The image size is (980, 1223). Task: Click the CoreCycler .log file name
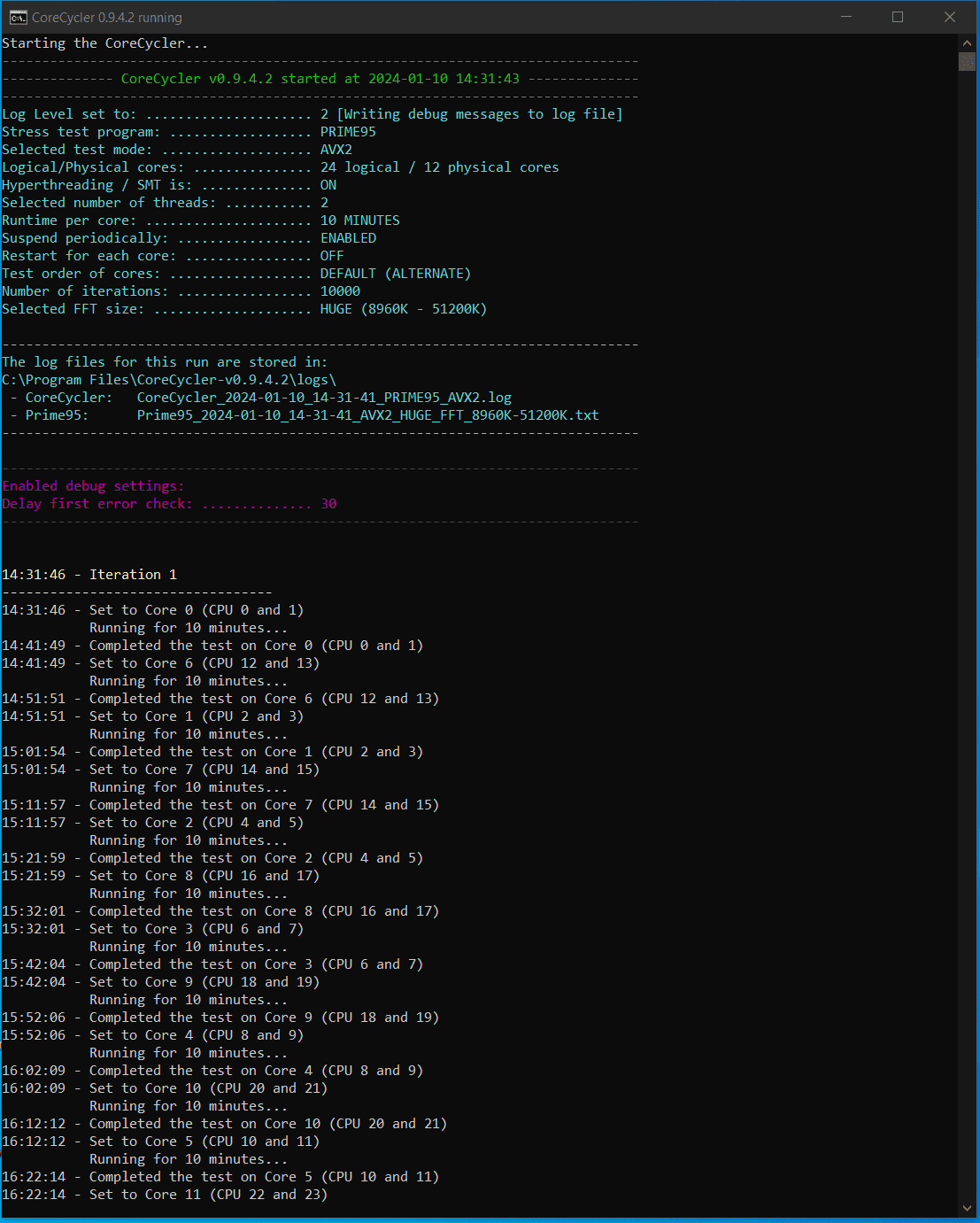[324, 398]
